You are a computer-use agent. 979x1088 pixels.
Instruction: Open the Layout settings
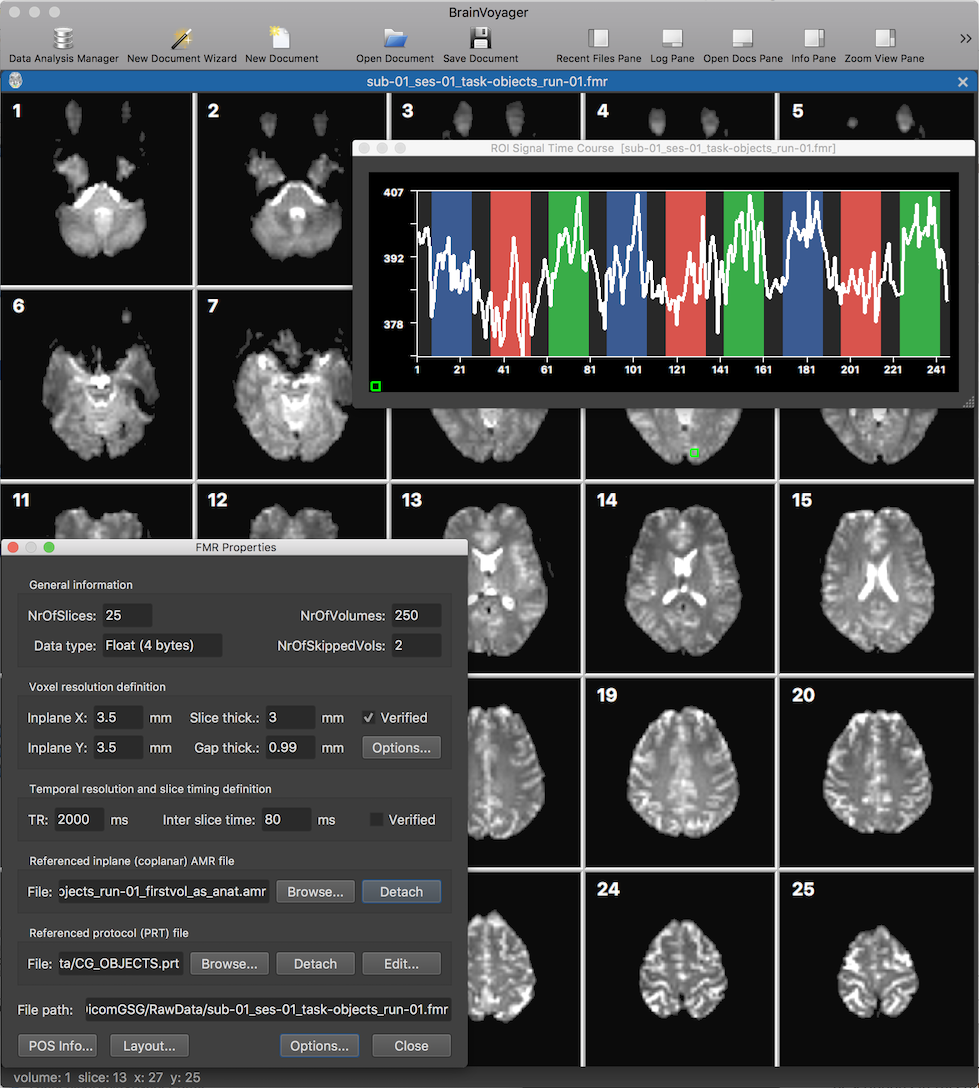(x=149, y=1046)
